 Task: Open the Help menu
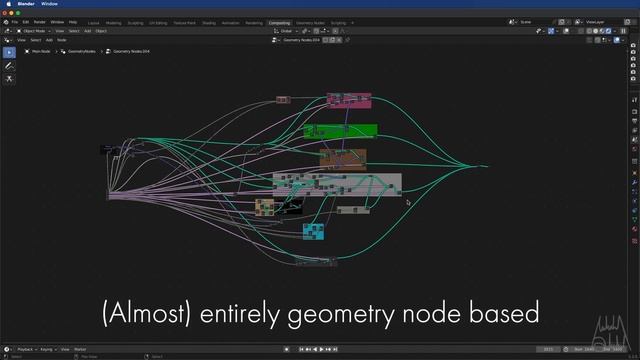[x=73, y=22]
